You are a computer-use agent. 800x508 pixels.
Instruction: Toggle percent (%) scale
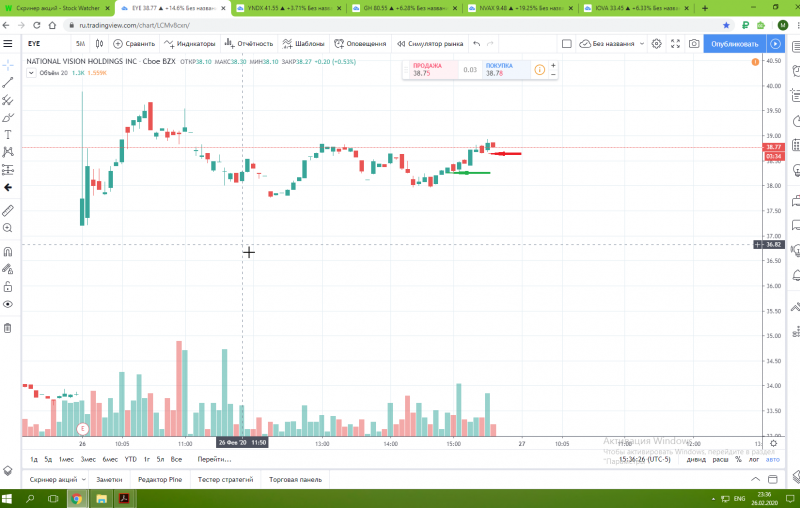click(738, 459)
